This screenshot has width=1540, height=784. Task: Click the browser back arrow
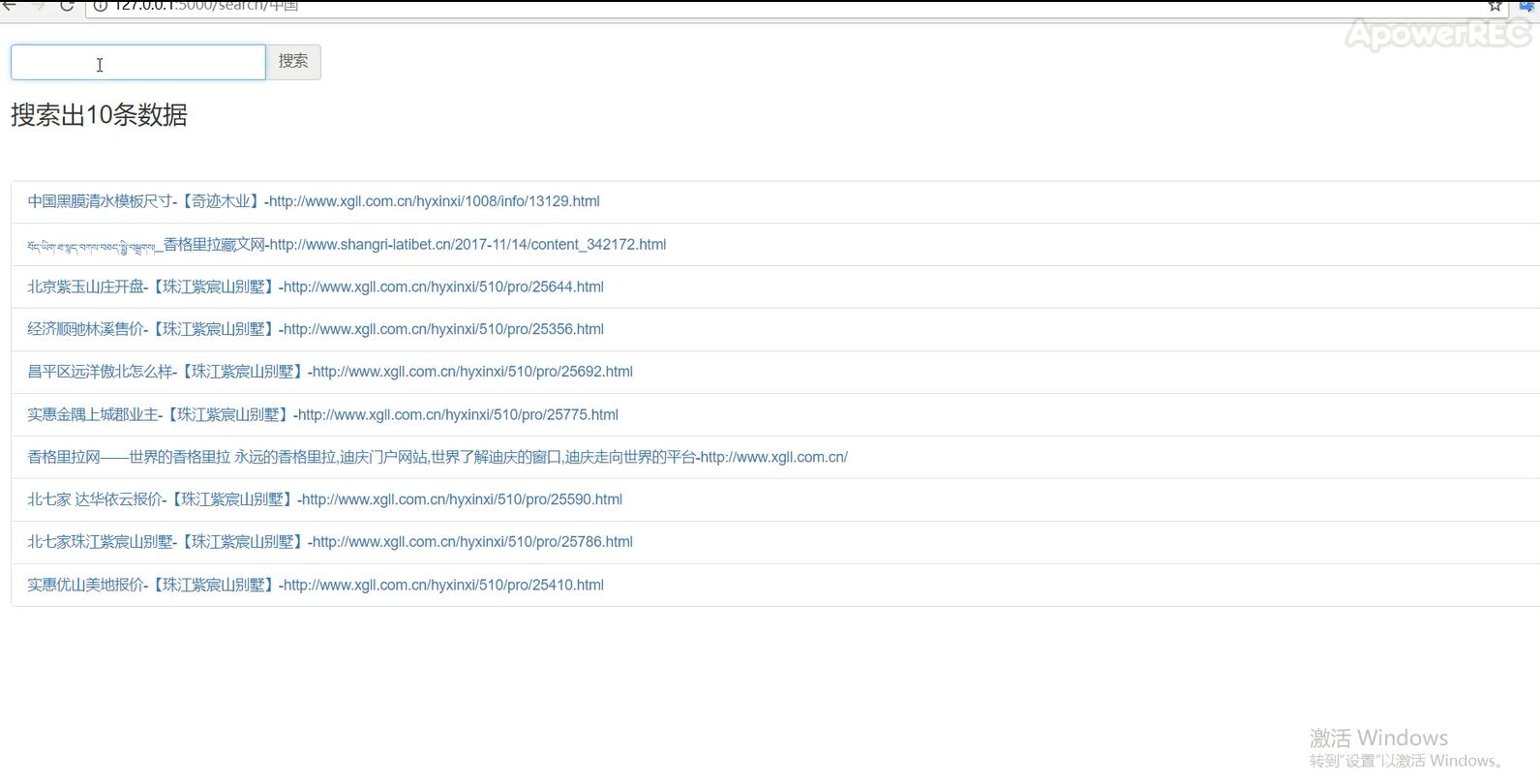[x=9, y=5]
